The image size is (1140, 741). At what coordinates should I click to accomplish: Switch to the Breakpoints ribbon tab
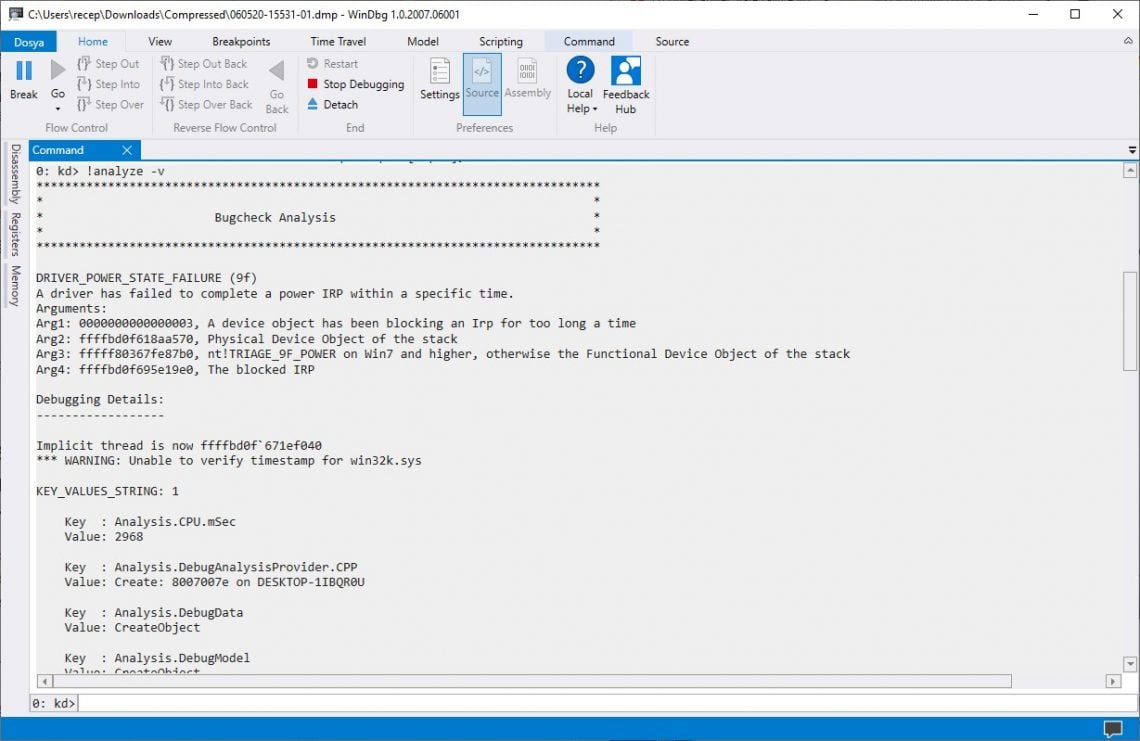coord(241,41)
